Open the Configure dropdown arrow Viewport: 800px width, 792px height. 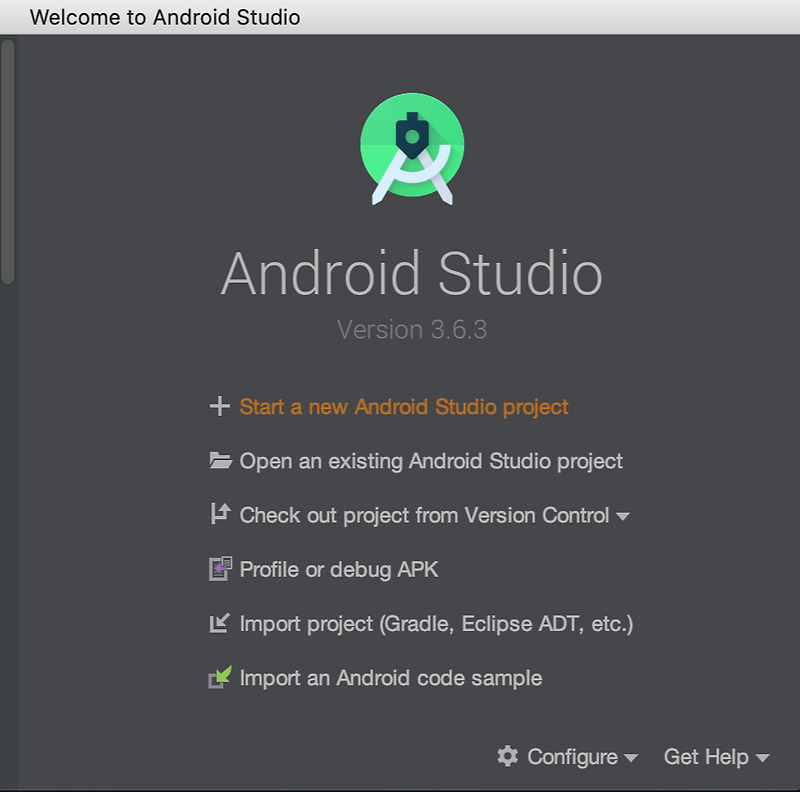pyautogui.click(x=631, y=758)
